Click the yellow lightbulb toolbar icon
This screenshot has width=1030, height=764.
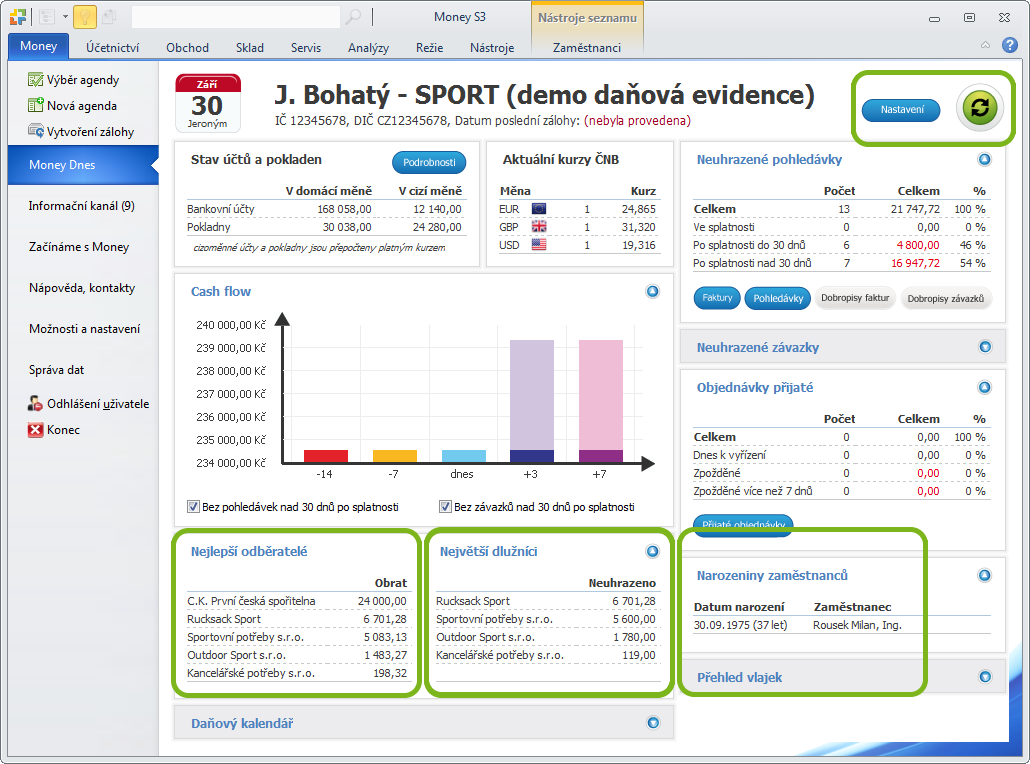[85, 17]
